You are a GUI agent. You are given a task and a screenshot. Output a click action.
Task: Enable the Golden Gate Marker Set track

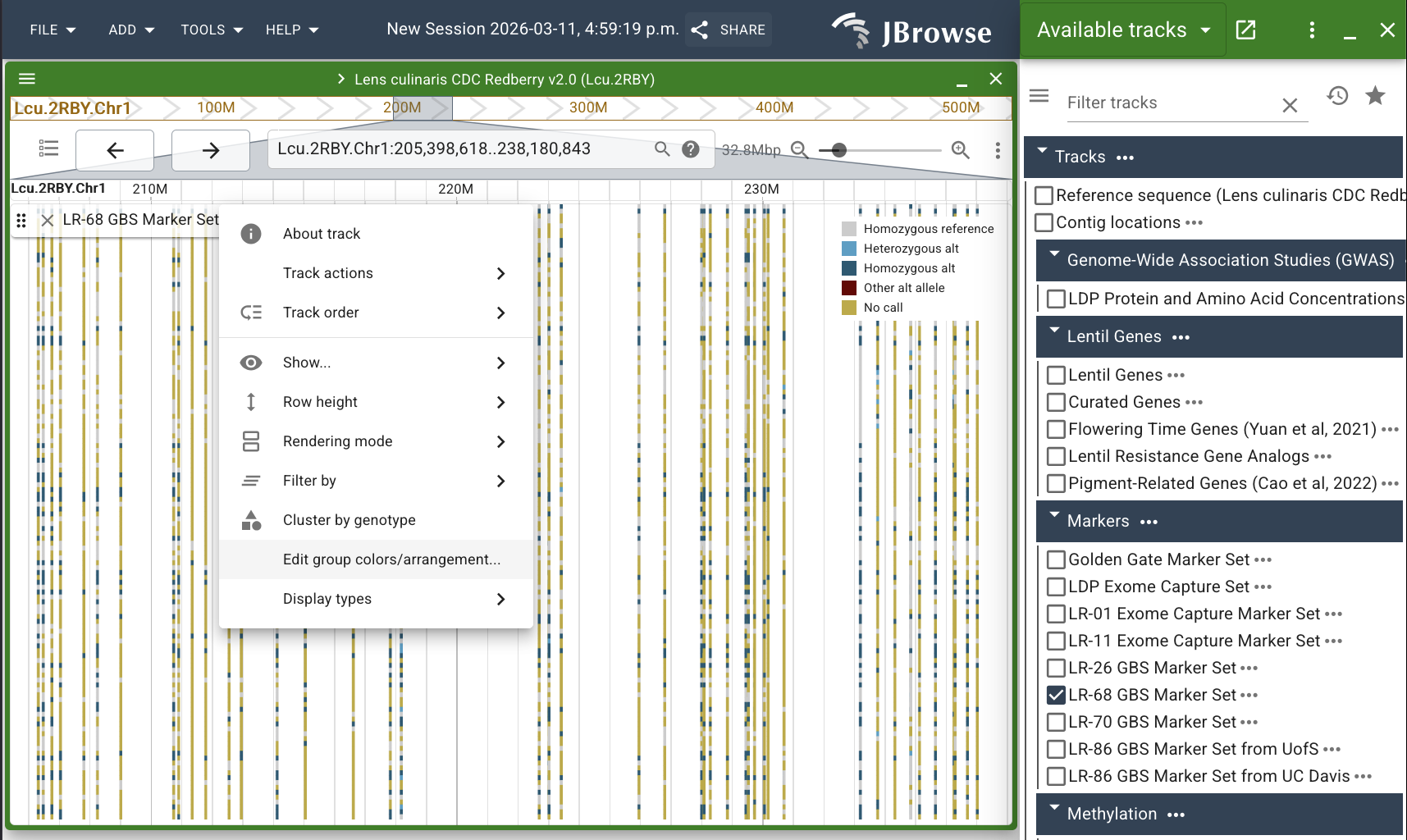click(x=1056, y=559)
